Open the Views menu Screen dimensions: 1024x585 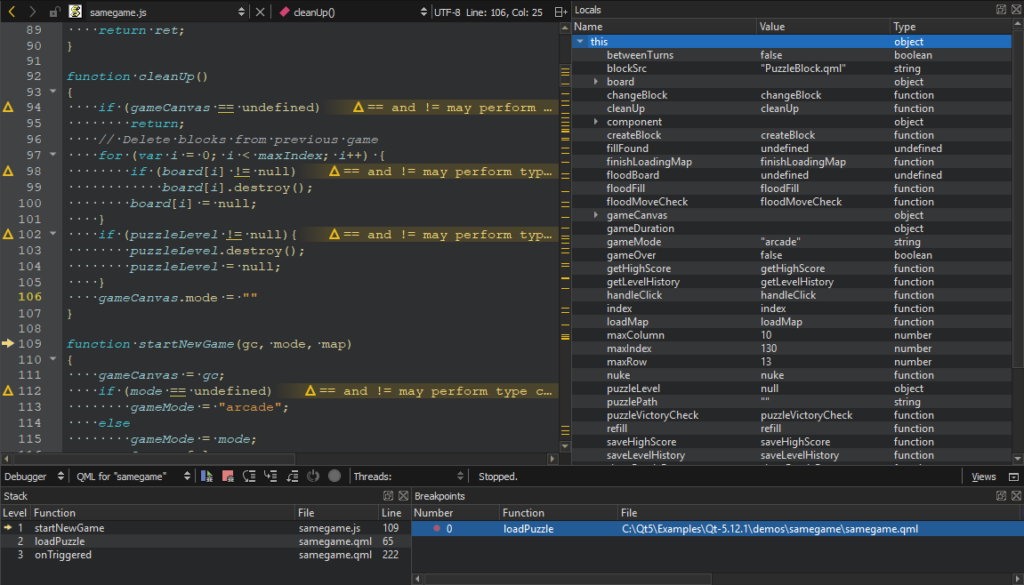pos(984,477)
